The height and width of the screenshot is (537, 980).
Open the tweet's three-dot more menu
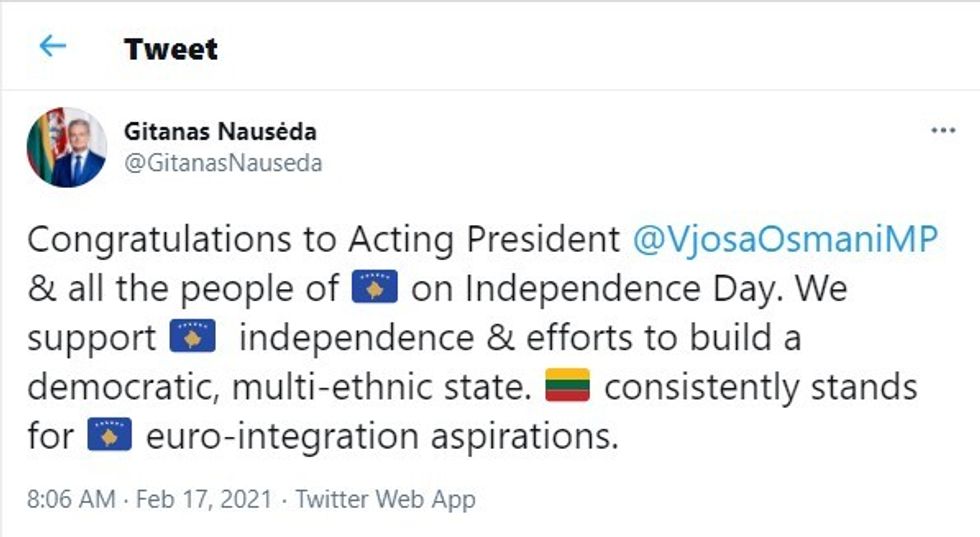tap(943, 131)
